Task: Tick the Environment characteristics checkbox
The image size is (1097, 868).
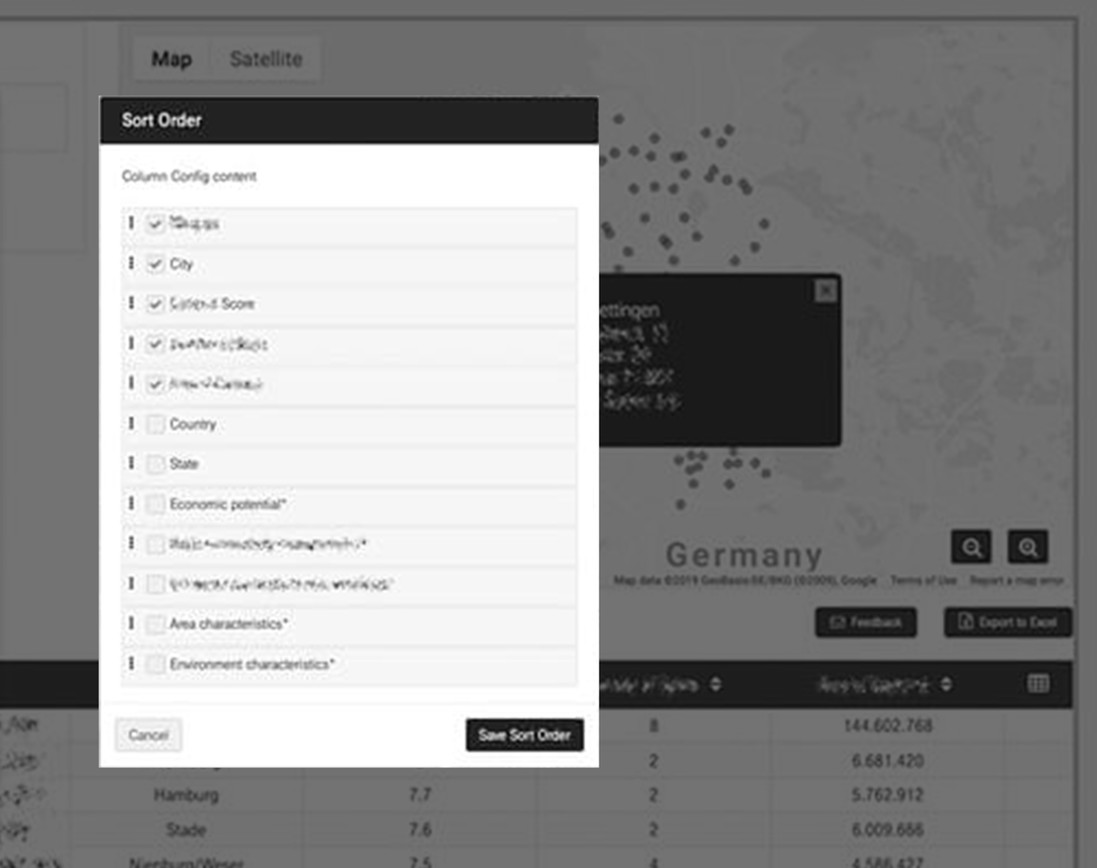Action: [155, 664]
